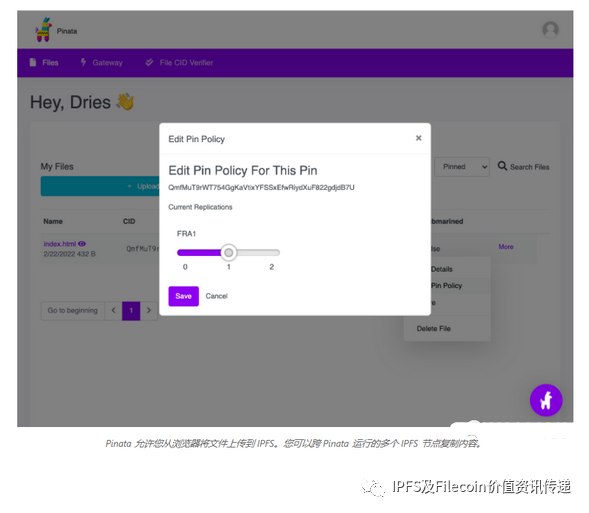589x513 pixels.
Task: Close the Edit Pin Policy dialog
Action: 418,138
